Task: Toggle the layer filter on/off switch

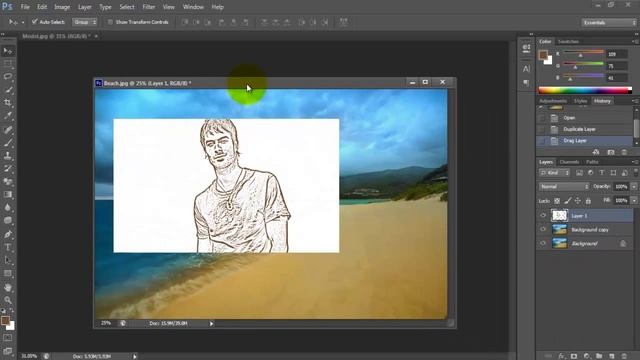Action: [x=636, y=173]
